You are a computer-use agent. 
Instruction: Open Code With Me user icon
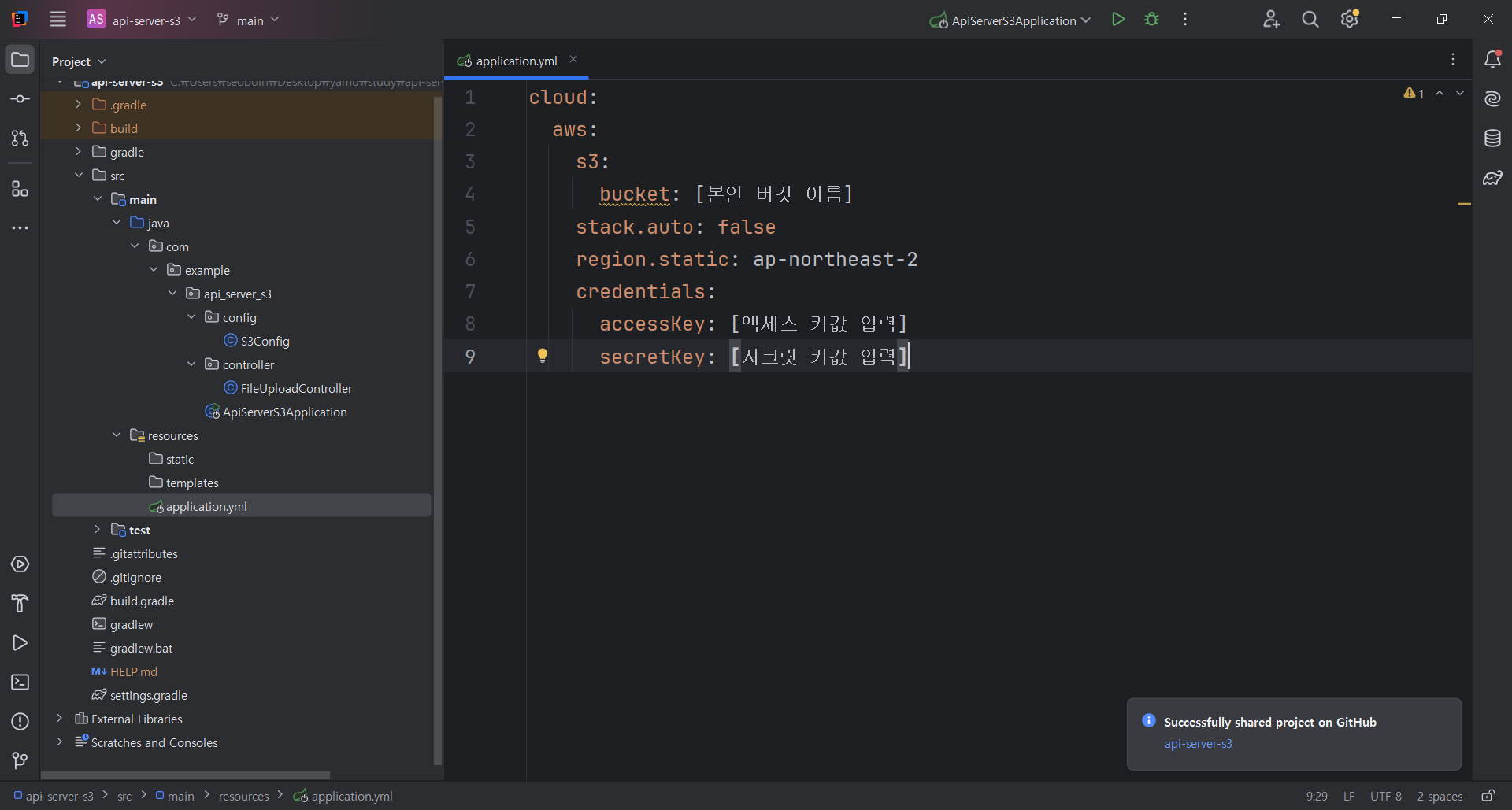(1271, 20)
